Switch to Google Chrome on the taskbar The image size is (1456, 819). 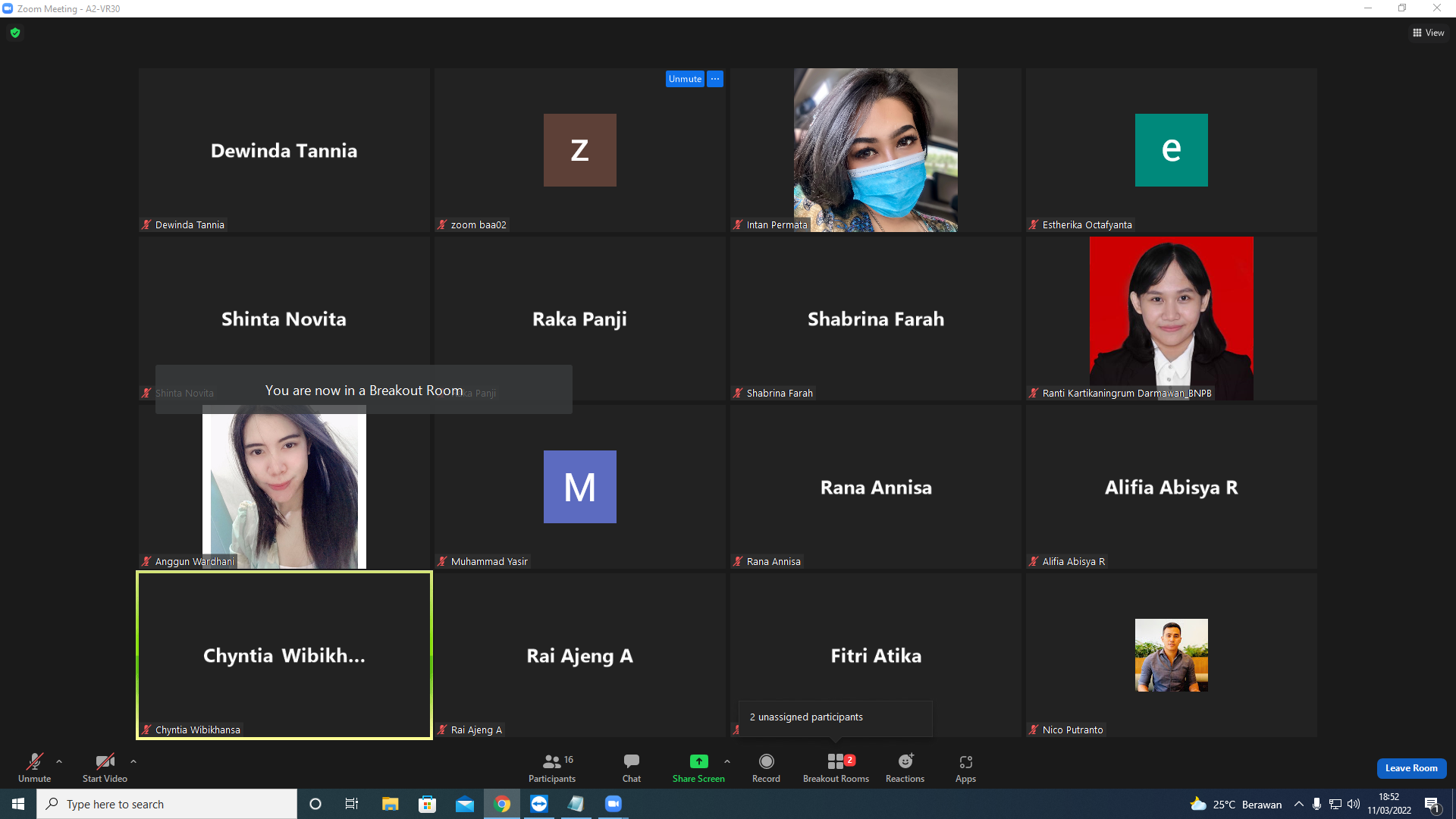click(x=502, y=804)
